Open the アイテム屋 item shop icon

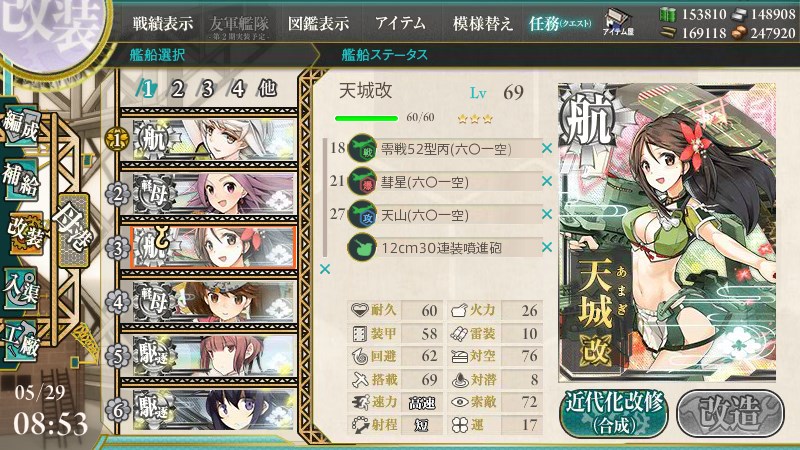[x=618, y=22]
